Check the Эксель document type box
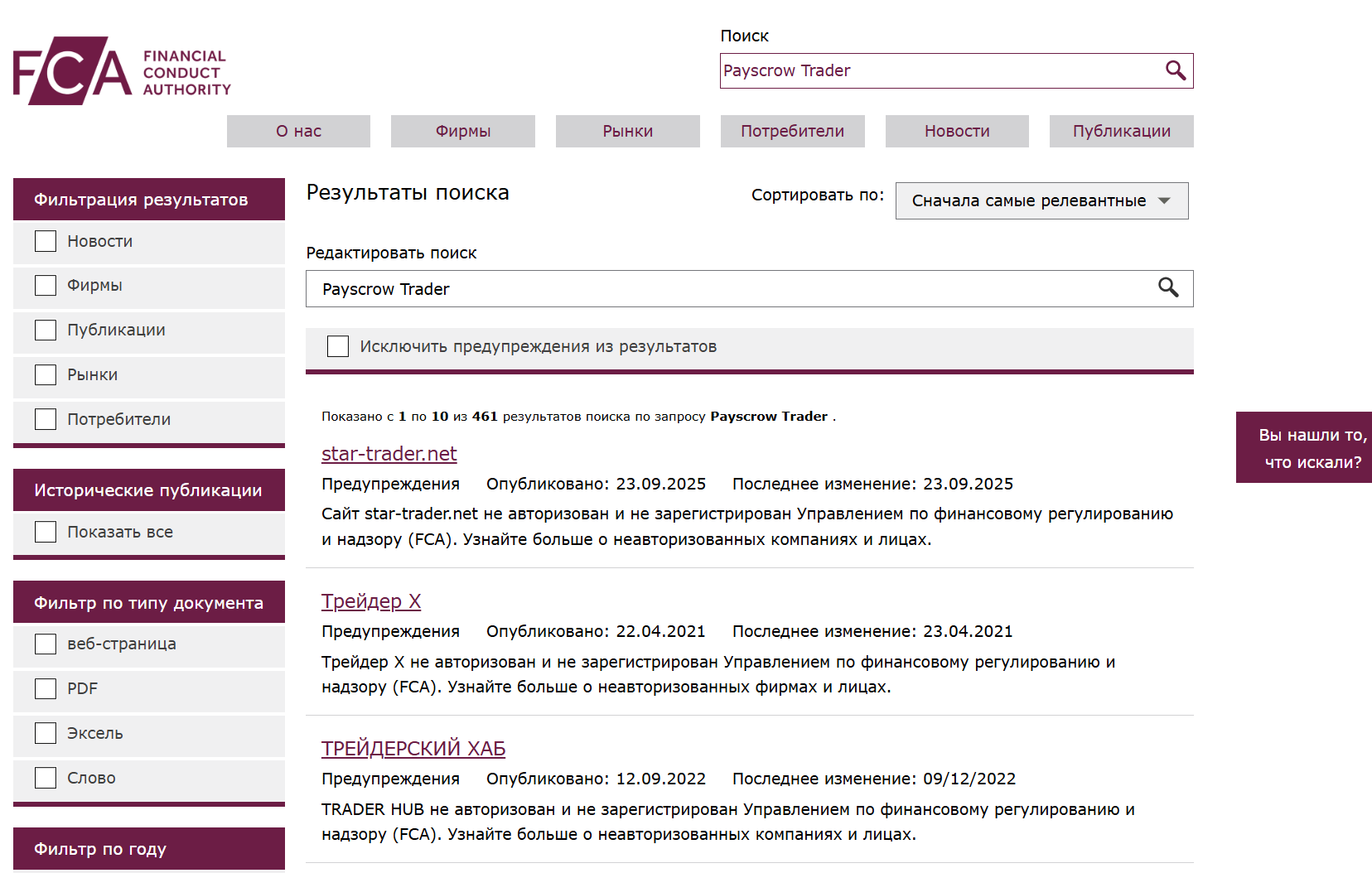Image resolution: width=1372 pixels, height=873 pixels. pos(46,733)
